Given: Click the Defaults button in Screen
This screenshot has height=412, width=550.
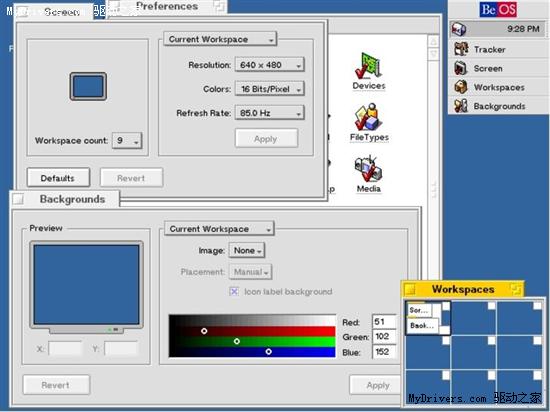Looking at the screenshot, I should [58, 178].
